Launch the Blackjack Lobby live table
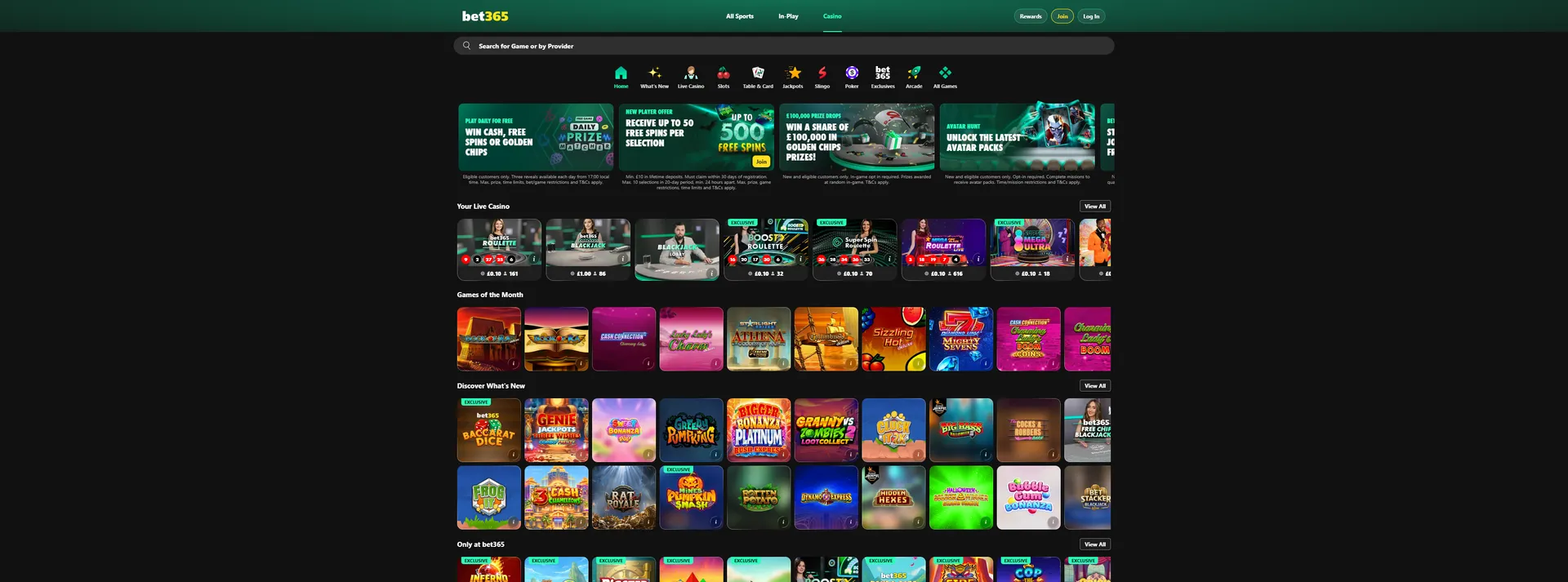The image size is (1568, 582). (x=677, y=249)
